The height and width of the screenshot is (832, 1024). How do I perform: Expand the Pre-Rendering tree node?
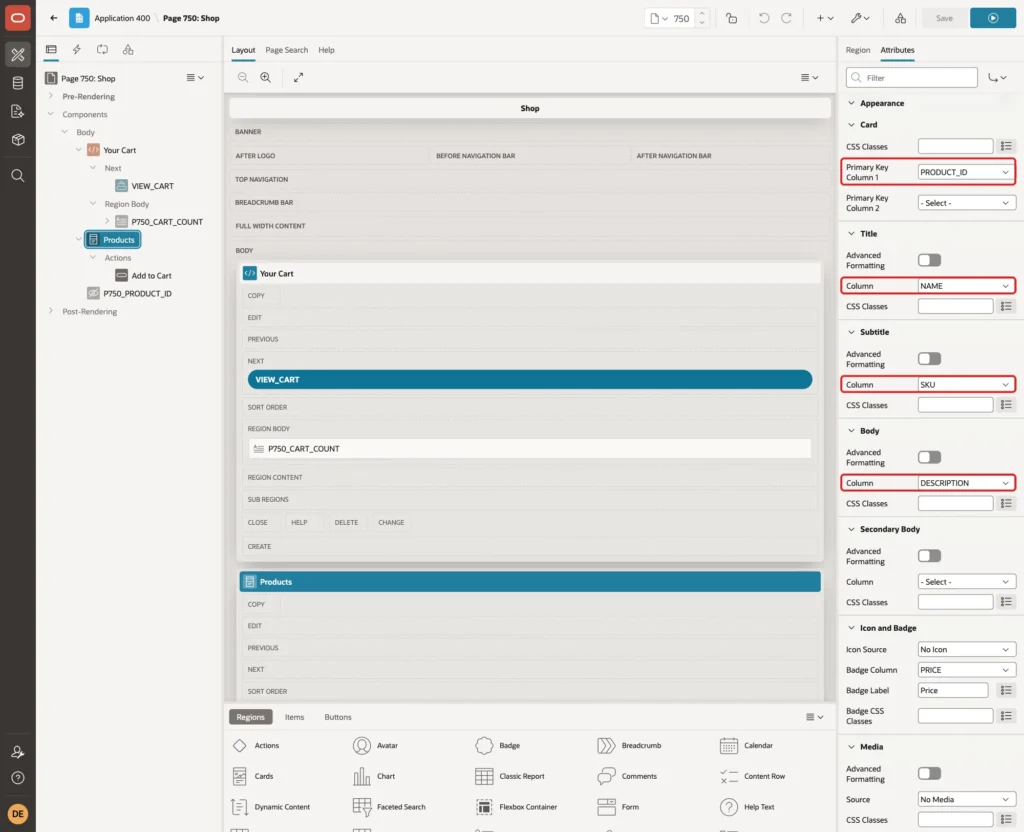click(50, 96)
